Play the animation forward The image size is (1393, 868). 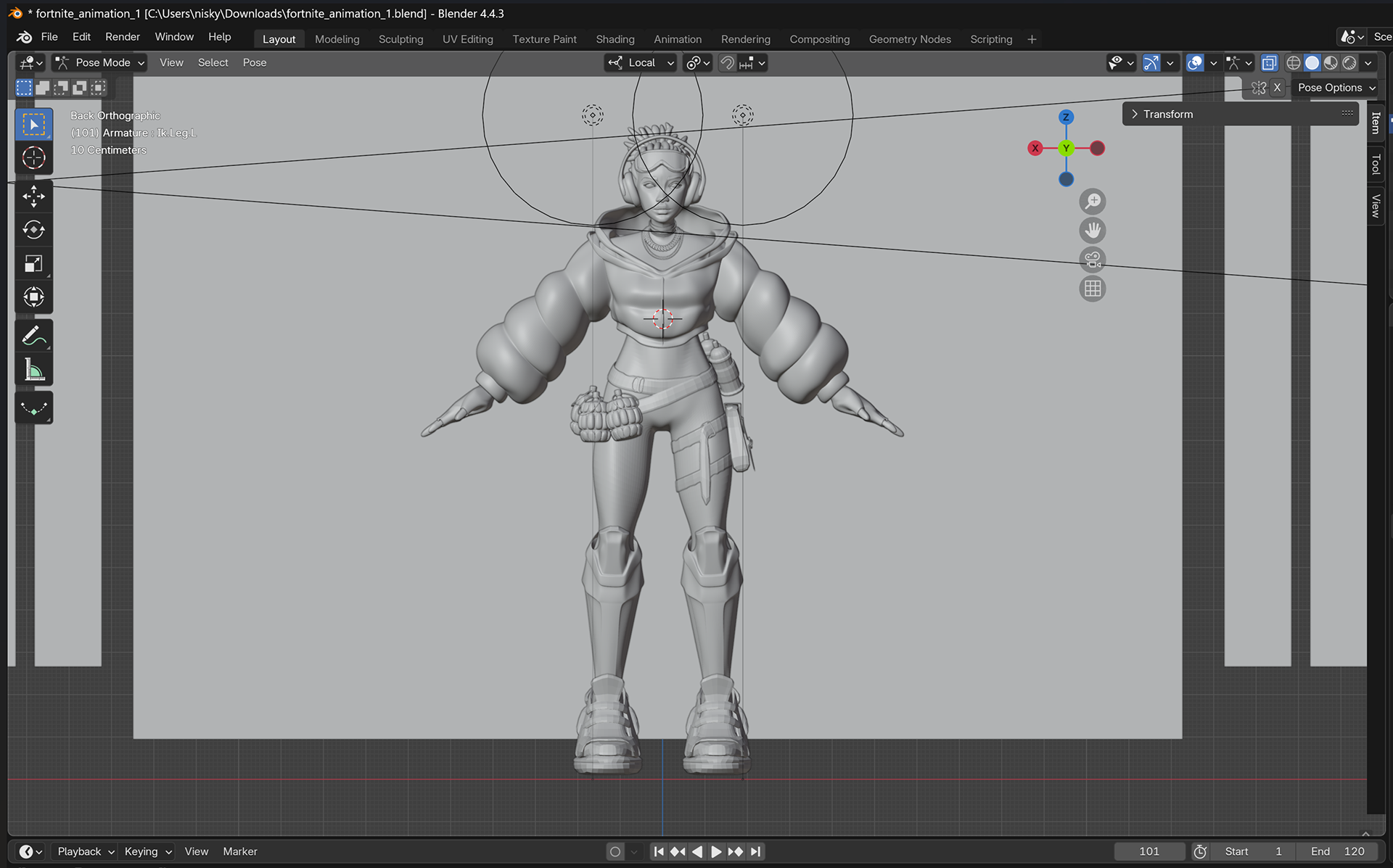(716, 851)
